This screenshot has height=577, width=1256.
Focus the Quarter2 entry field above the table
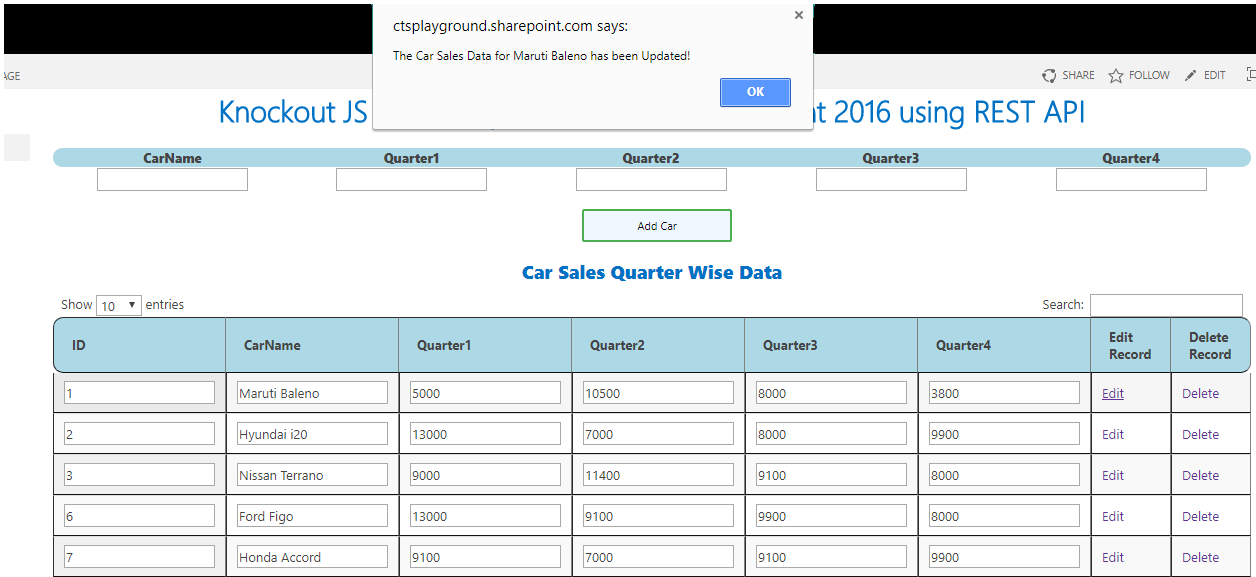pyautogui.click(x=651, y=179)
